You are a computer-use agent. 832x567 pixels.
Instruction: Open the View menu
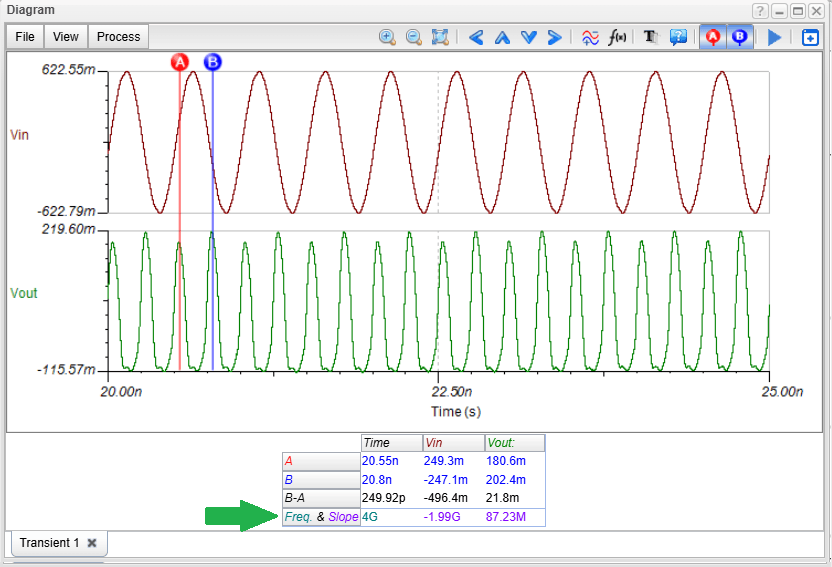pyautogui.click(x=66, y=37)
